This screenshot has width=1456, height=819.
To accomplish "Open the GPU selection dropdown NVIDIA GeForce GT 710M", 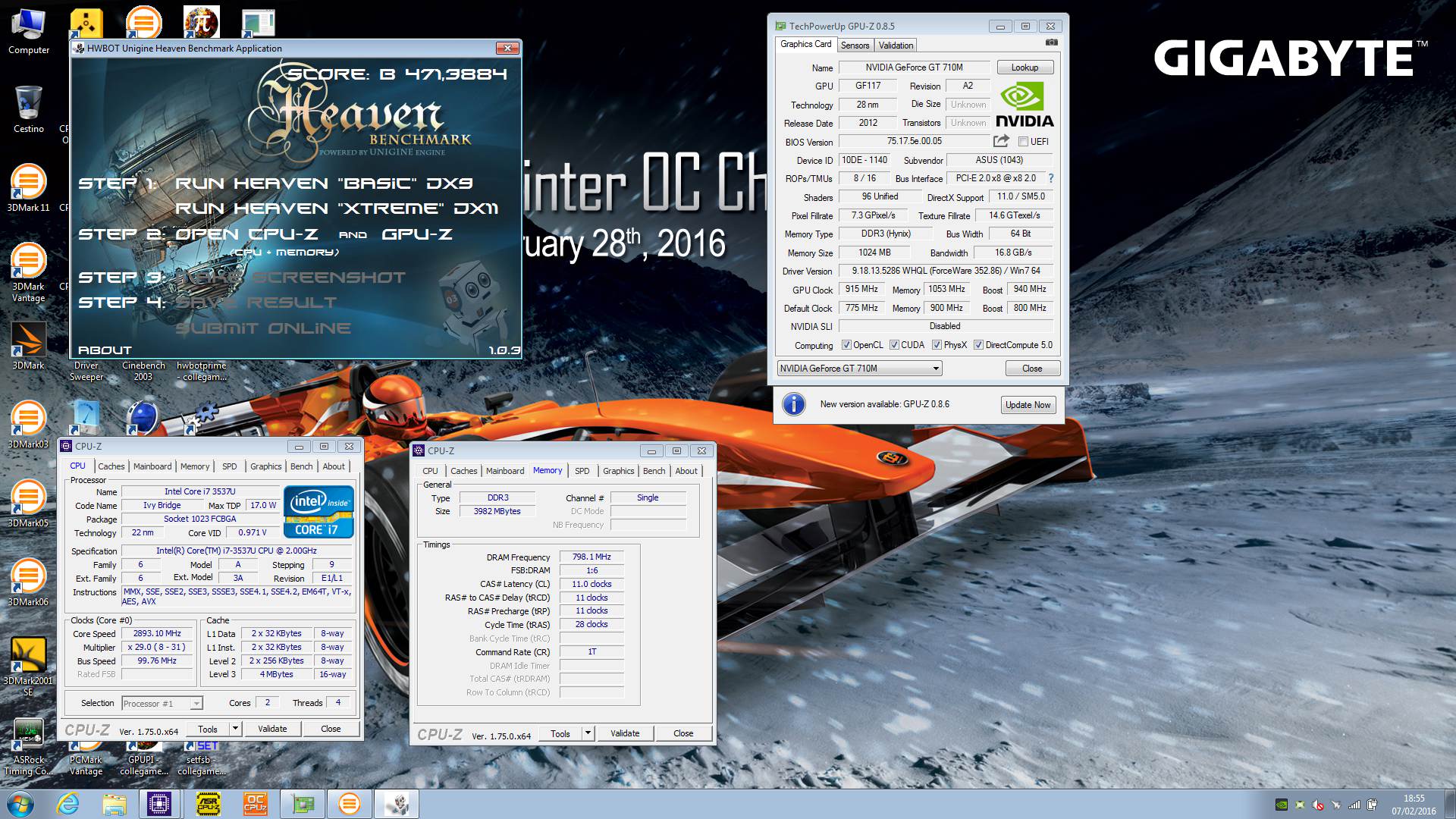I will [859, 369].
